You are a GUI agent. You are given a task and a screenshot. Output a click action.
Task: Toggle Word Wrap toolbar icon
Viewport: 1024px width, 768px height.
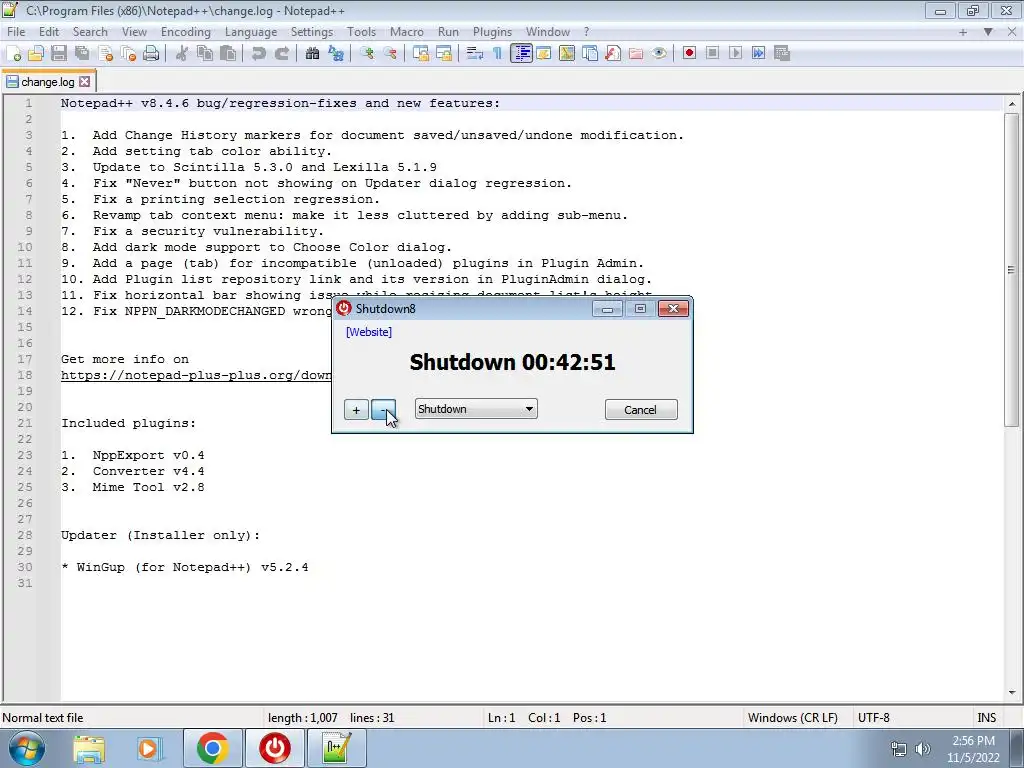tap(475, 54)
